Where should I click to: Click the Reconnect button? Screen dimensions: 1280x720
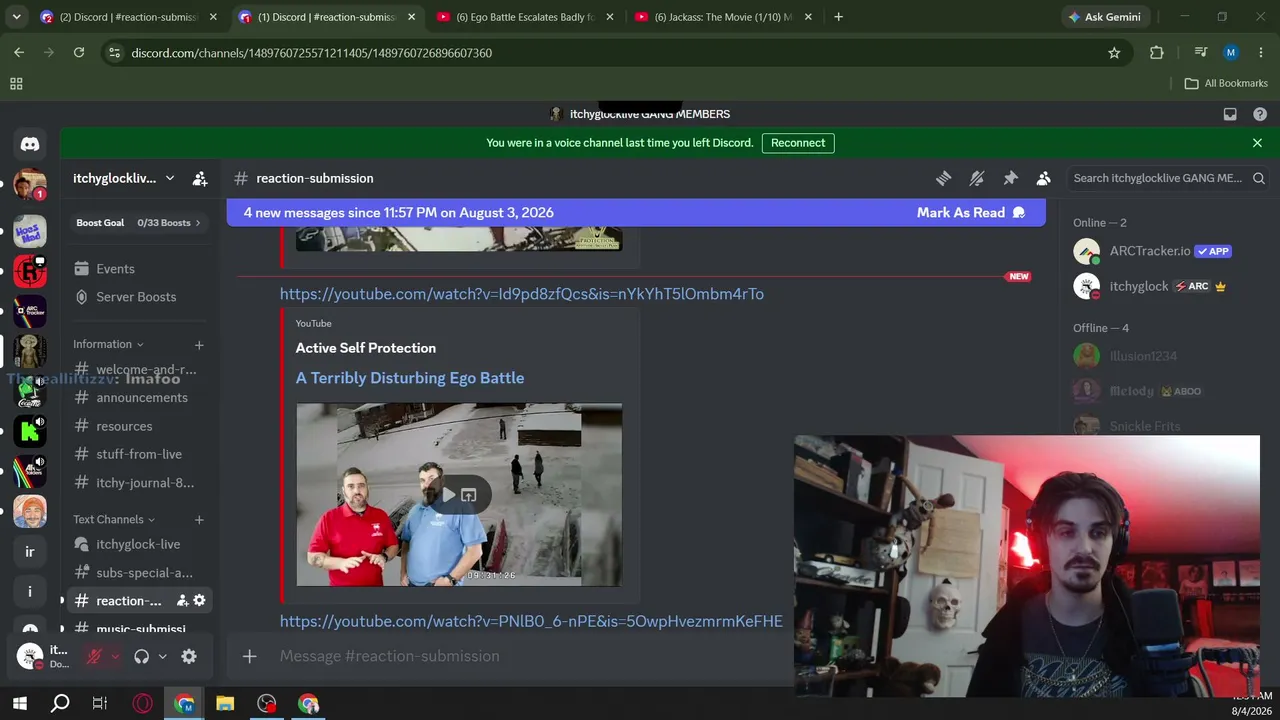click(798, 143)
